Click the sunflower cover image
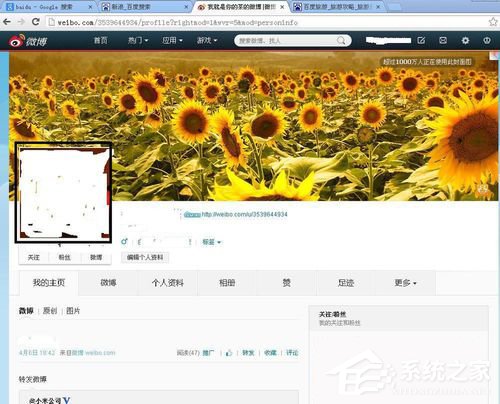Screen dimensions: 500x404 coord(253,126)
